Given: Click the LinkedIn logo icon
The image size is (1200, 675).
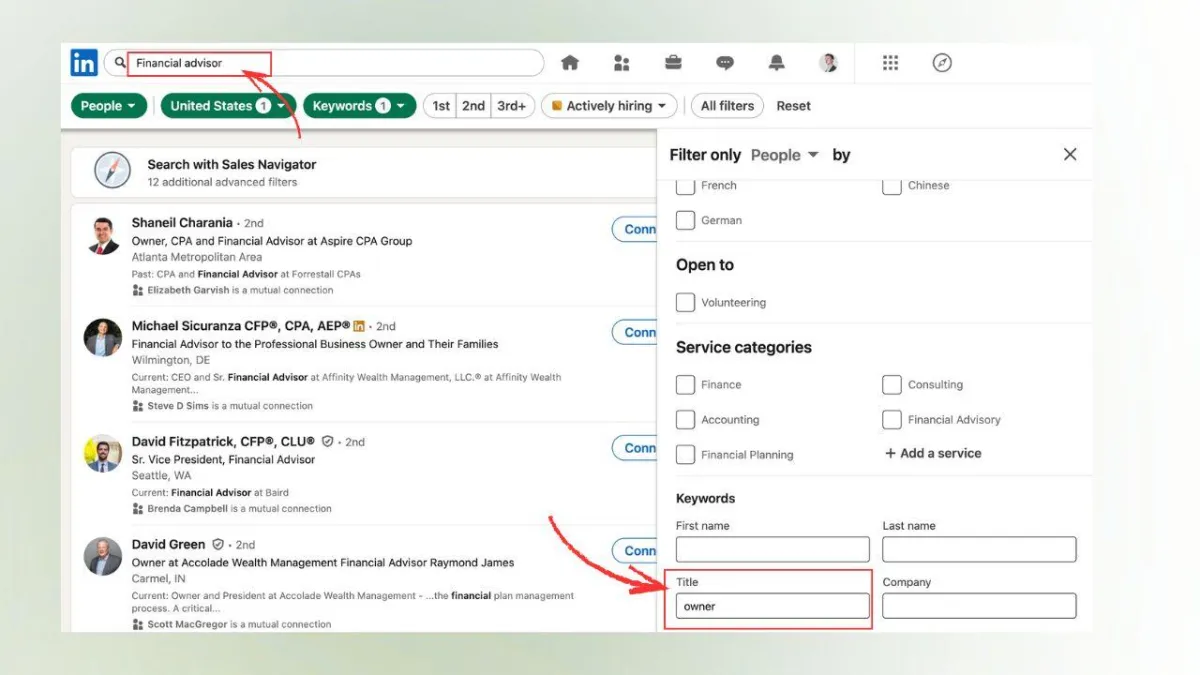Looking at the screenshot, I should [84, 63].
